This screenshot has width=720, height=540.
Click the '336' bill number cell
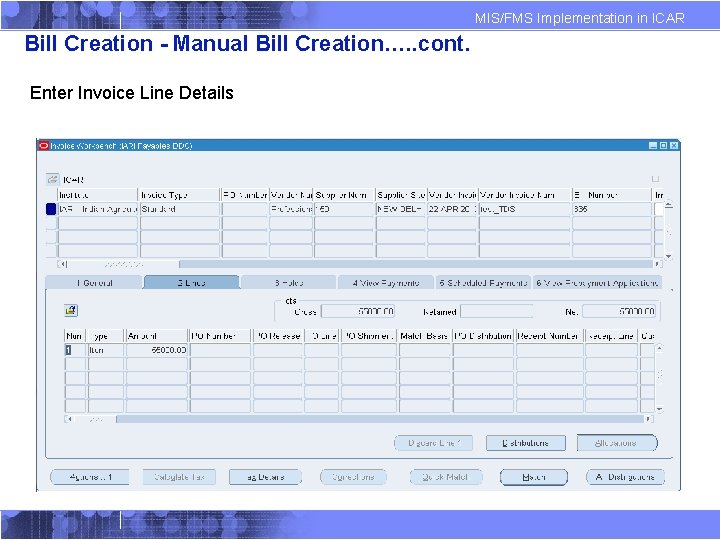tap(612, 209)
